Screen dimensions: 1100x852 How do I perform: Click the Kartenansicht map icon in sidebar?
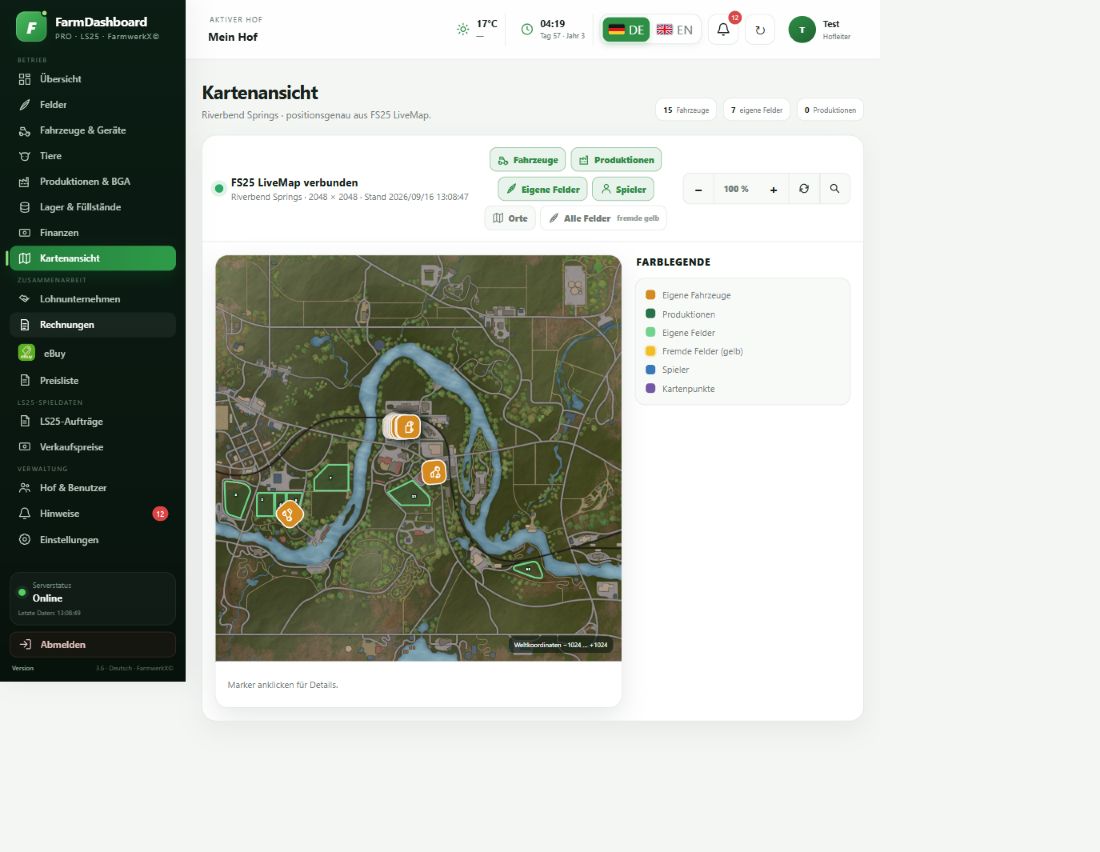[25, 258]
